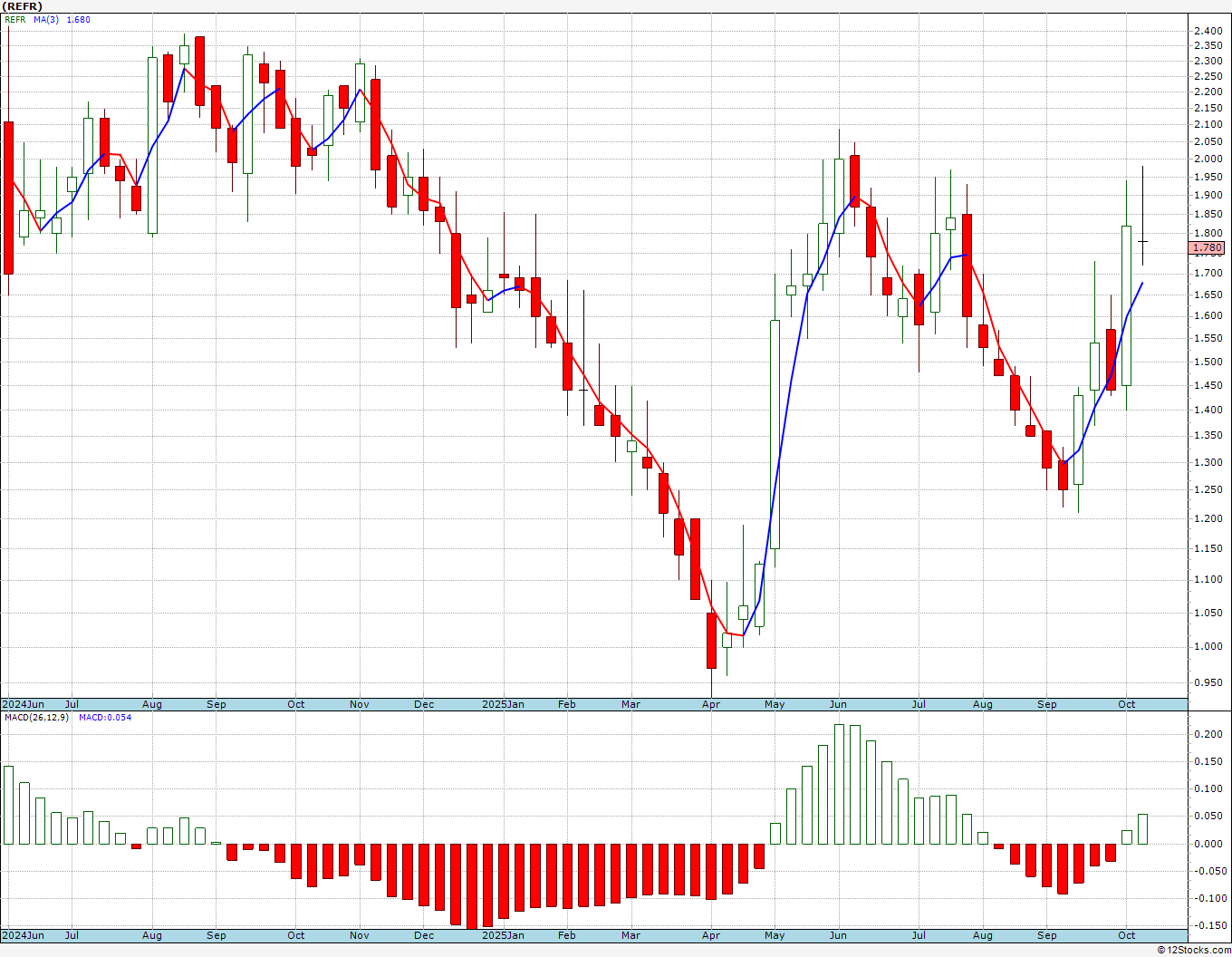Click the 2025Jan marker on price chart axis
Image resolution: width=1232 pixels, height=957 pixels.
[503, 704]
